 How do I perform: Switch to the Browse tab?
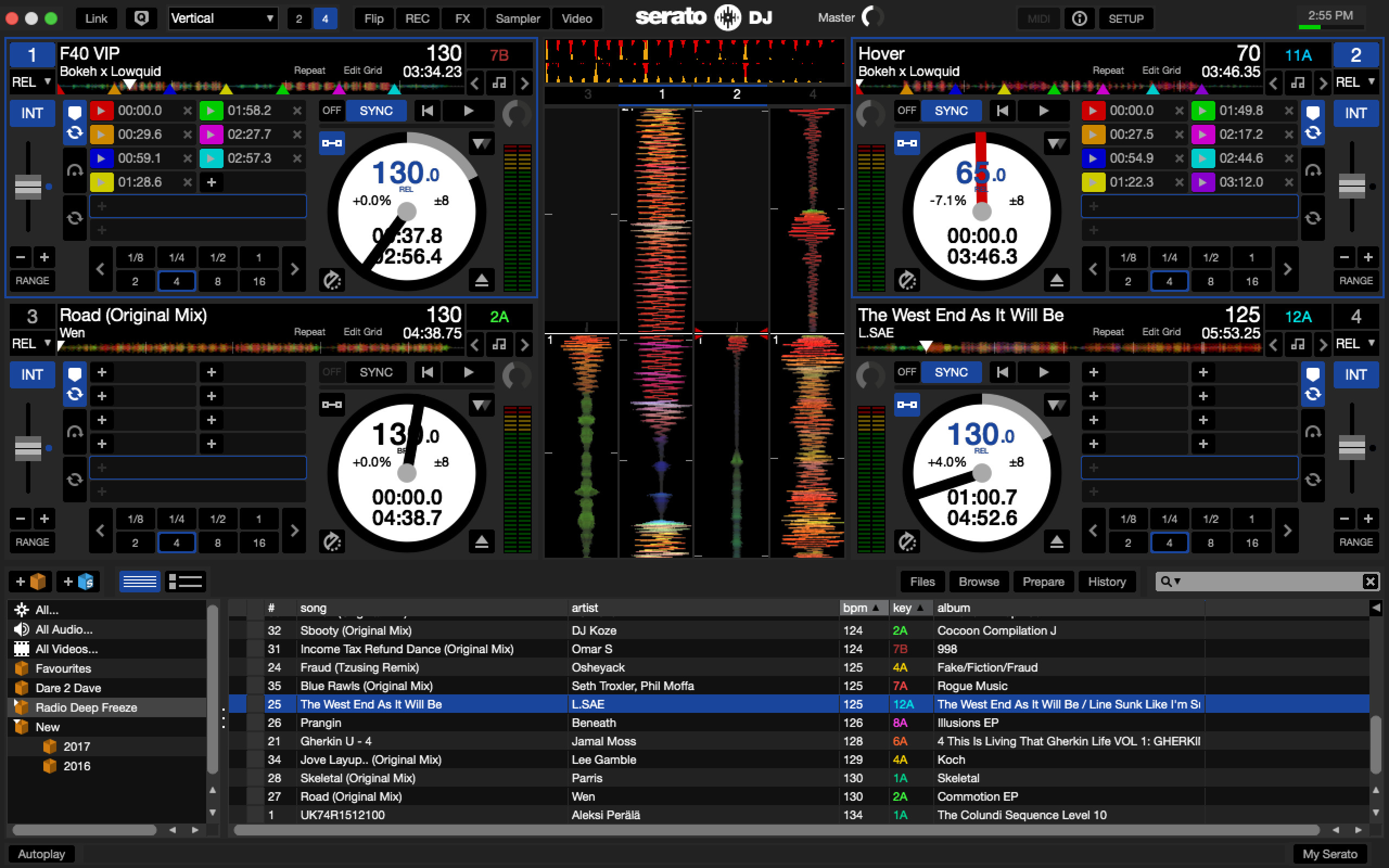click(979, 581)
